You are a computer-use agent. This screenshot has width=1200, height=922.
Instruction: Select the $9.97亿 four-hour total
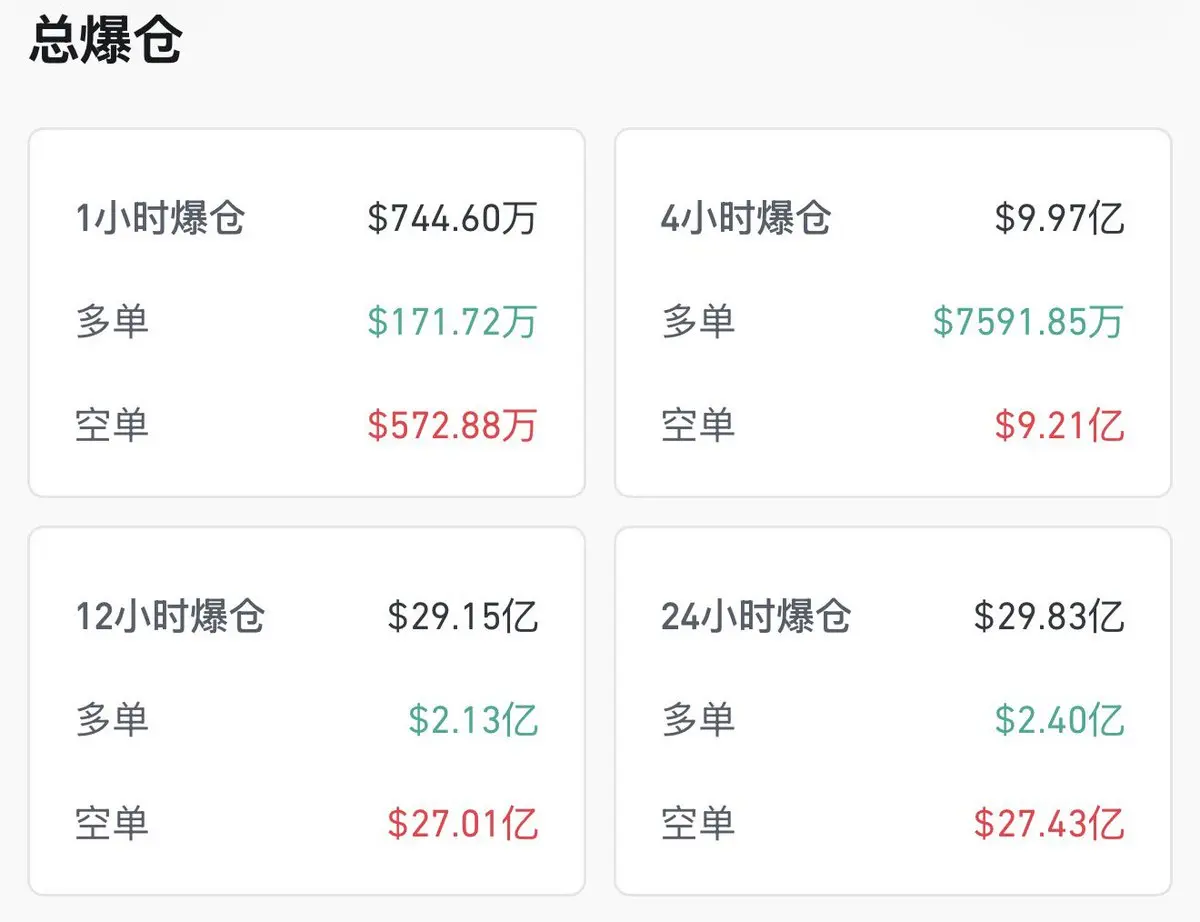pyautogui.click(x=1059, y=217)
